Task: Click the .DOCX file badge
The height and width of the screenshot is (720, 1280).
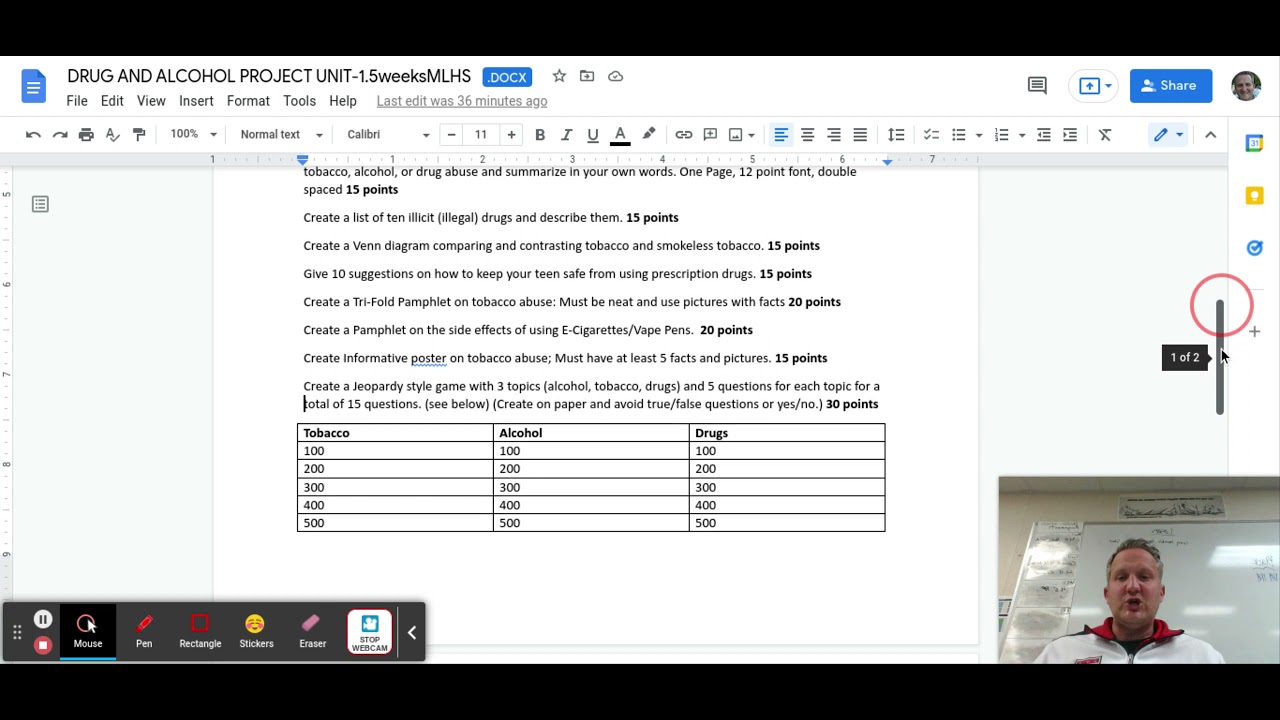Action: tap(507, 77)
